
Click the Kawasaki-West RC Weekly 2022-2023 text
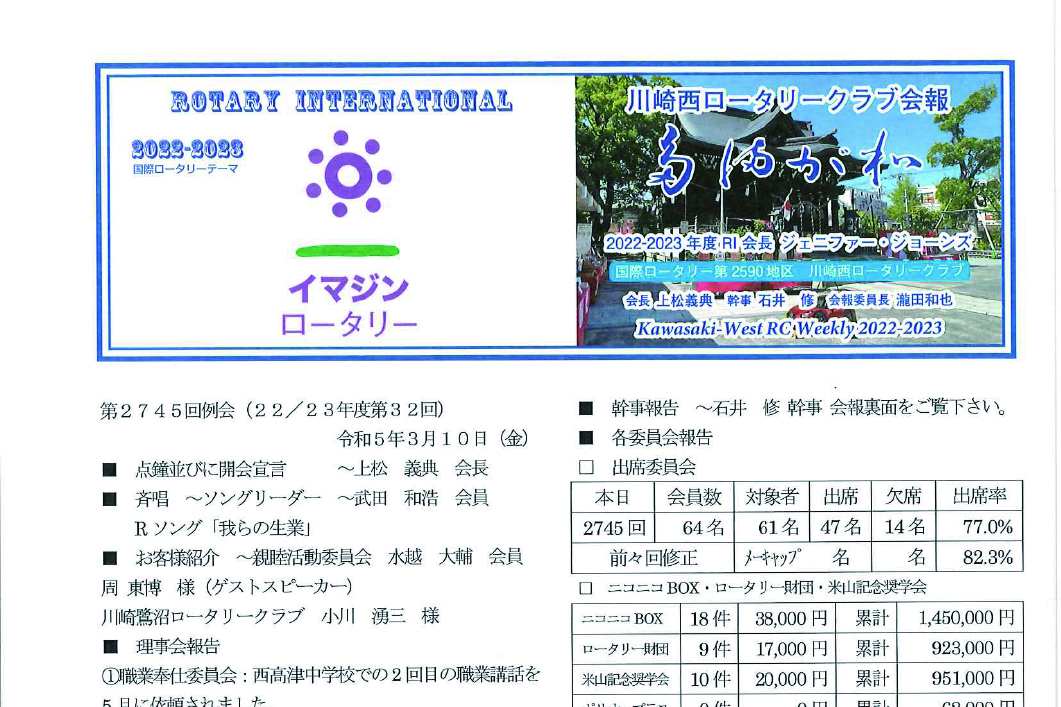pos(788,328)
